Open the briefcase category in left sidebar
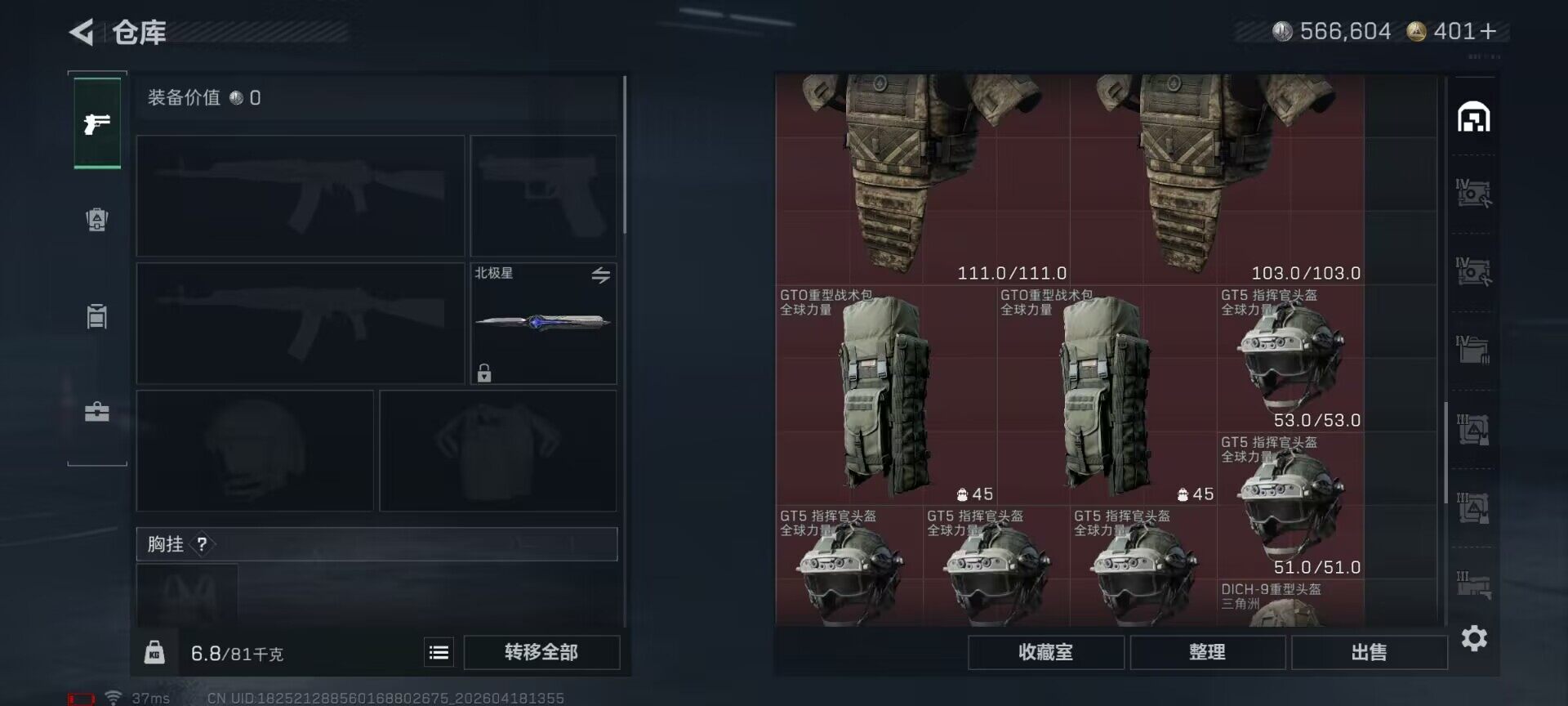Image resolution: width=1568 pixels, height=706 pixels. pos(97,411)
